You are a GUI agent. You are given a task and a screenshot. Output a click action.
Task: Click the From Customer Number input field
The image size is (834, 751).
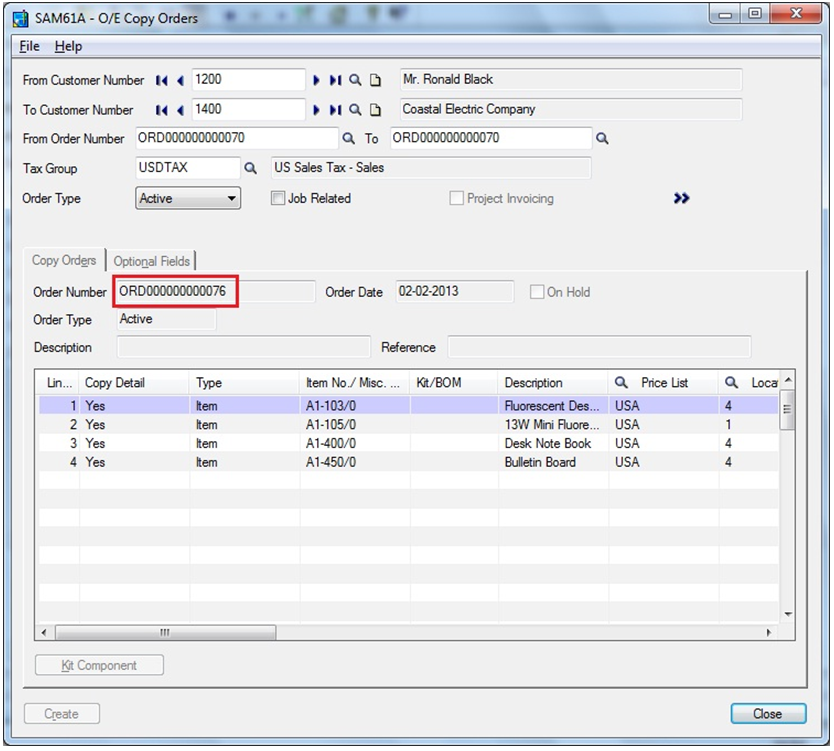248,80
